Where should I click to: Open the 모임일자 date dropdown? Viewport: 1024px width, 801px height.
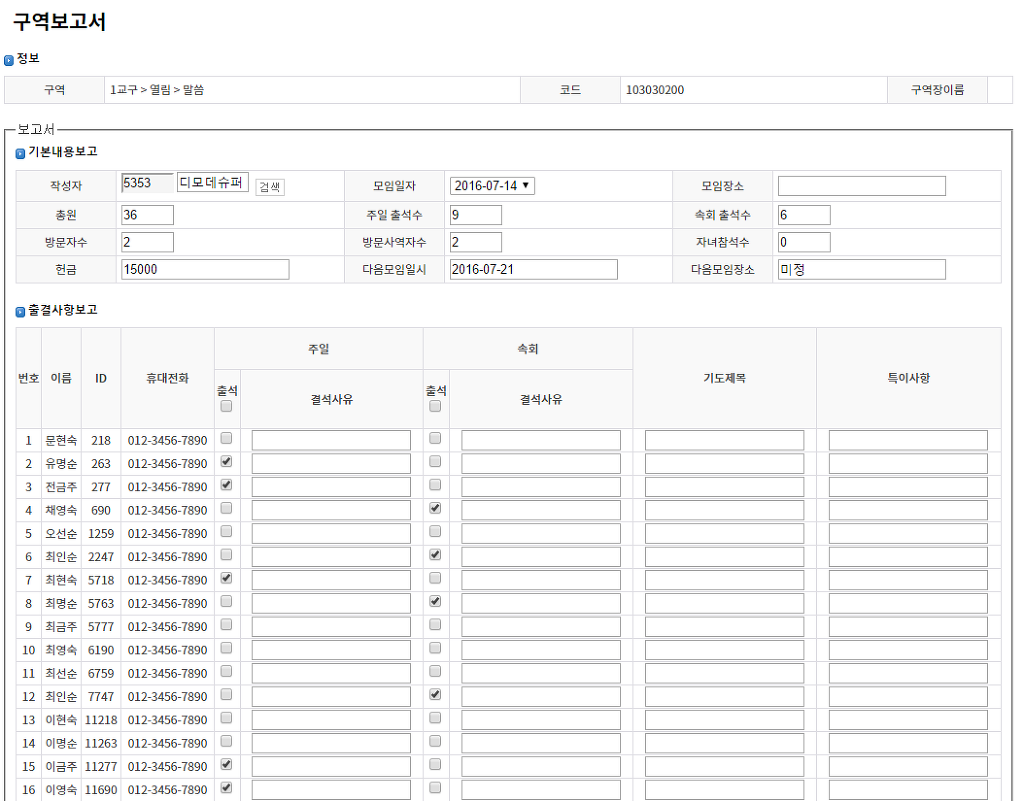pyautogui.click(x=492, y=186)
